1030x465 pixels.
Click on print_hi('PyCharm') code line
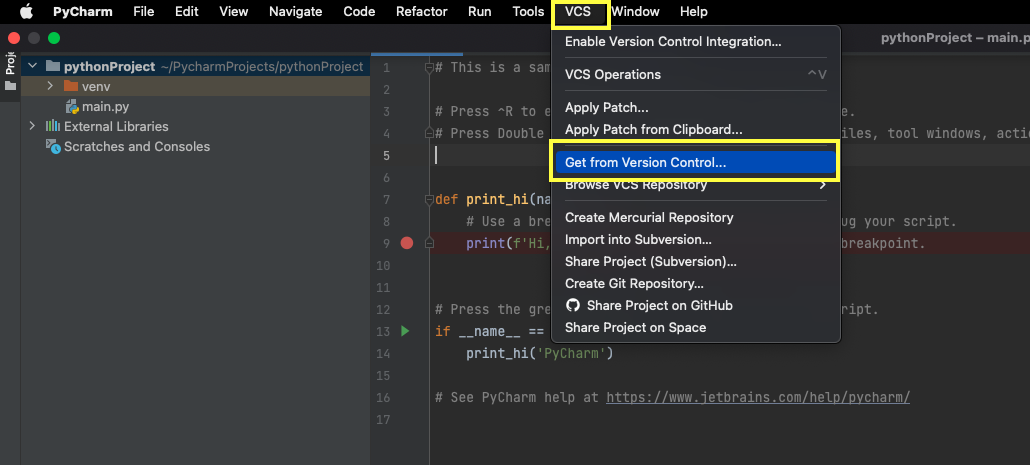point(539,353)
